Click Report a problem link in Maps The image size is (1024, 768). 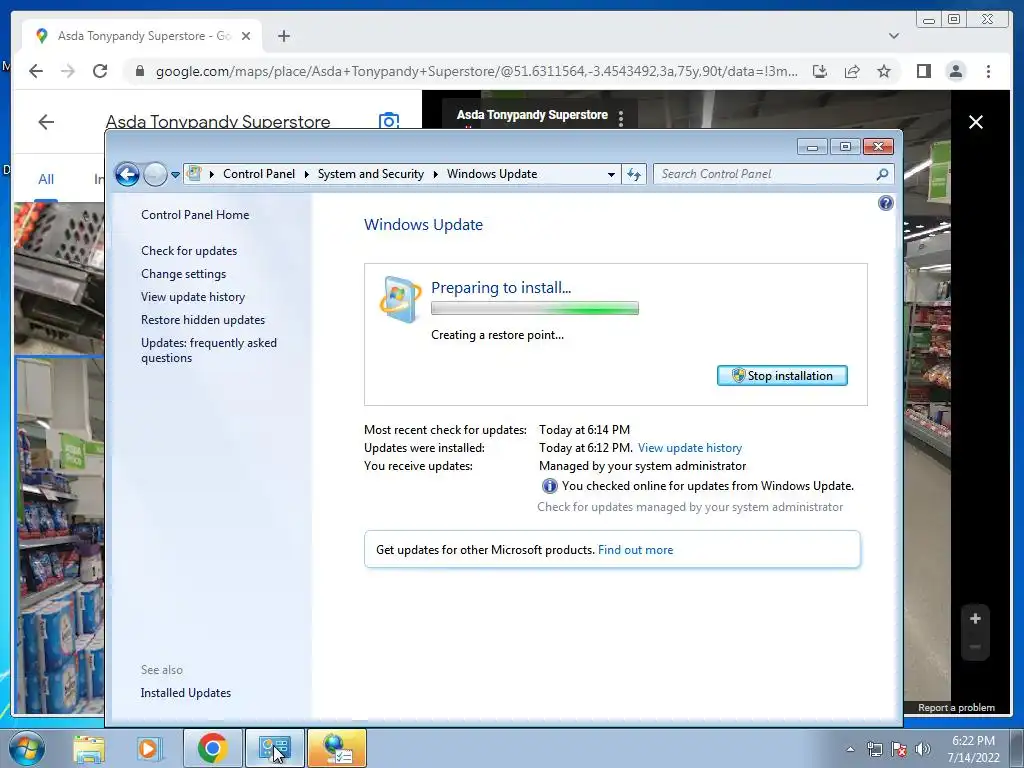click(956, 708)
